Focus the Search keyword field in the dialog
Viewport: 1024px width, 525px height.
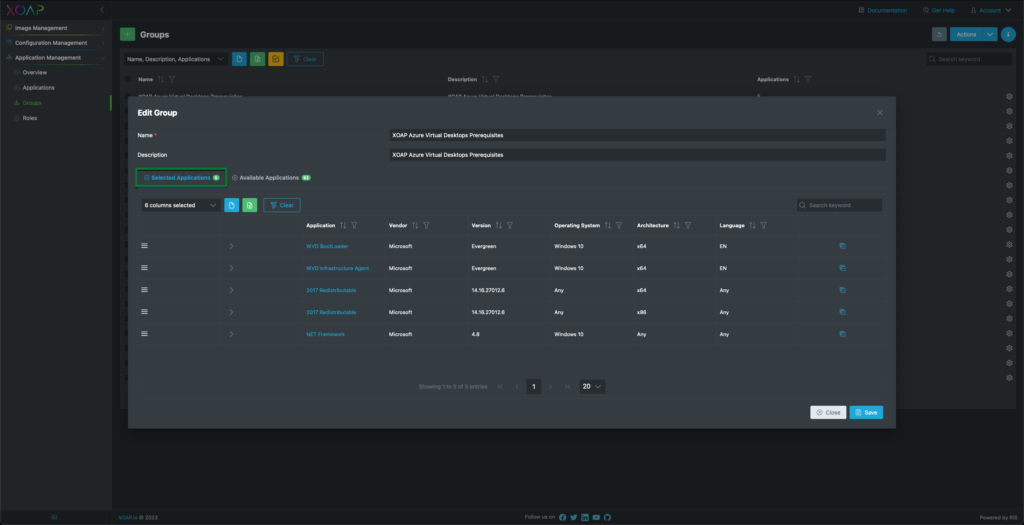click(x=843, y=205)
